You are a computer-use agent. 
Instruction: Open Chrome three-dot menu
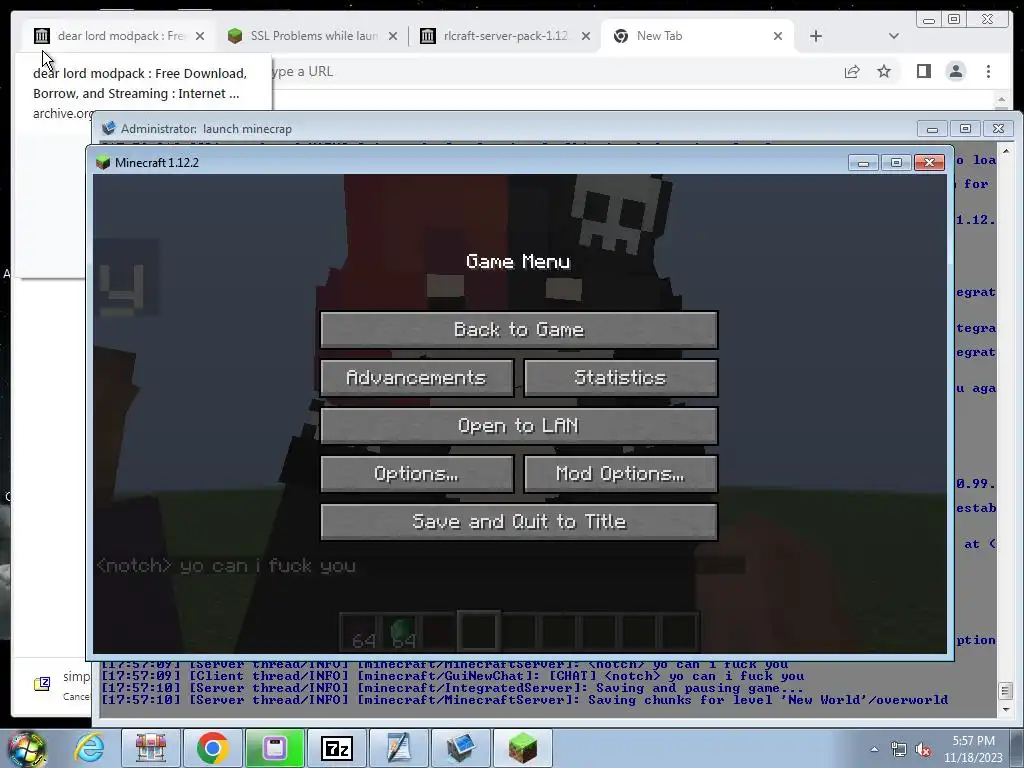pyautogui.click(x=988, y=71)
